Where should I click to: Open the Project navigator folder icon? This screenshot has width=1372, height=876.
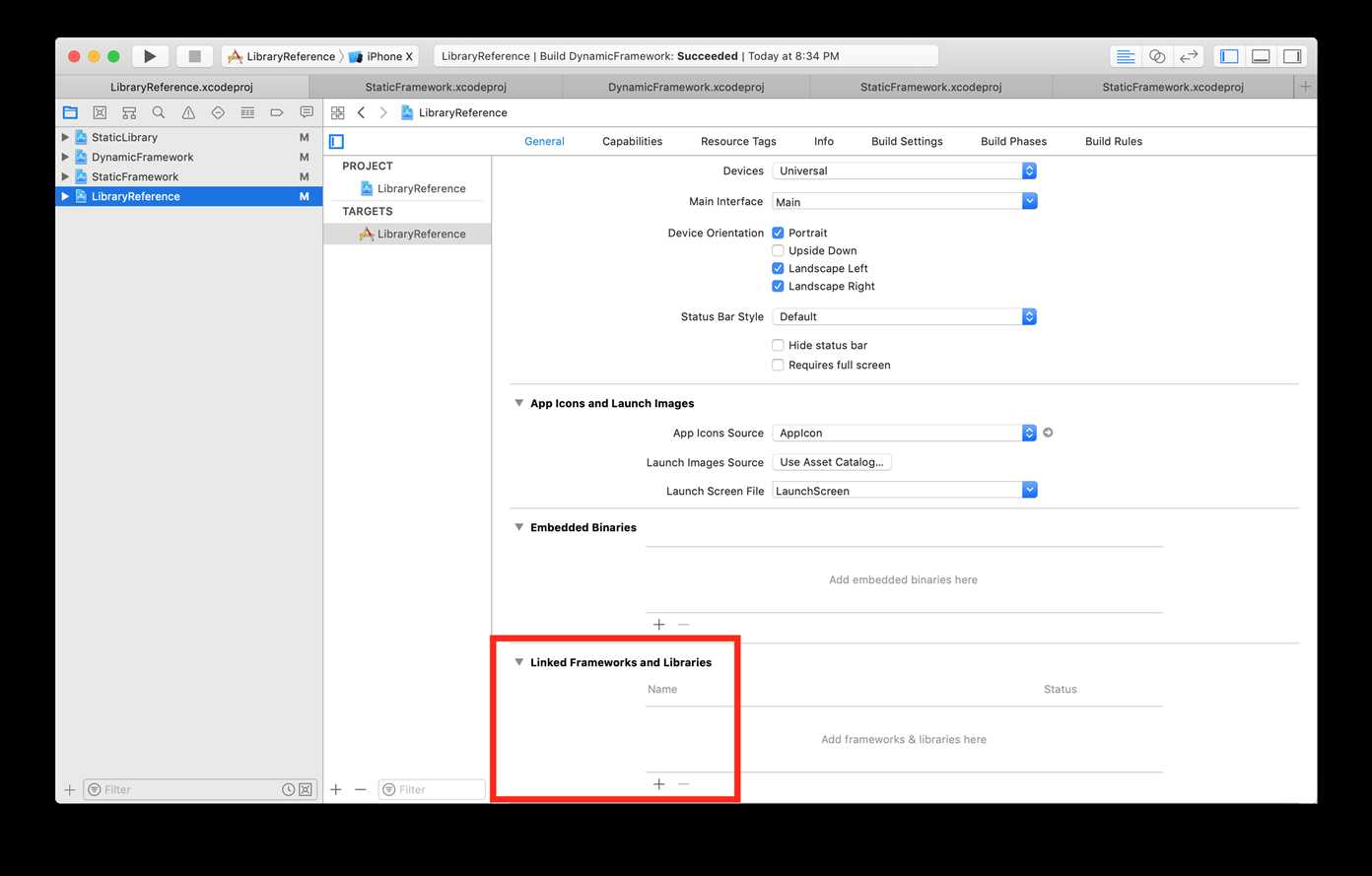70,112
